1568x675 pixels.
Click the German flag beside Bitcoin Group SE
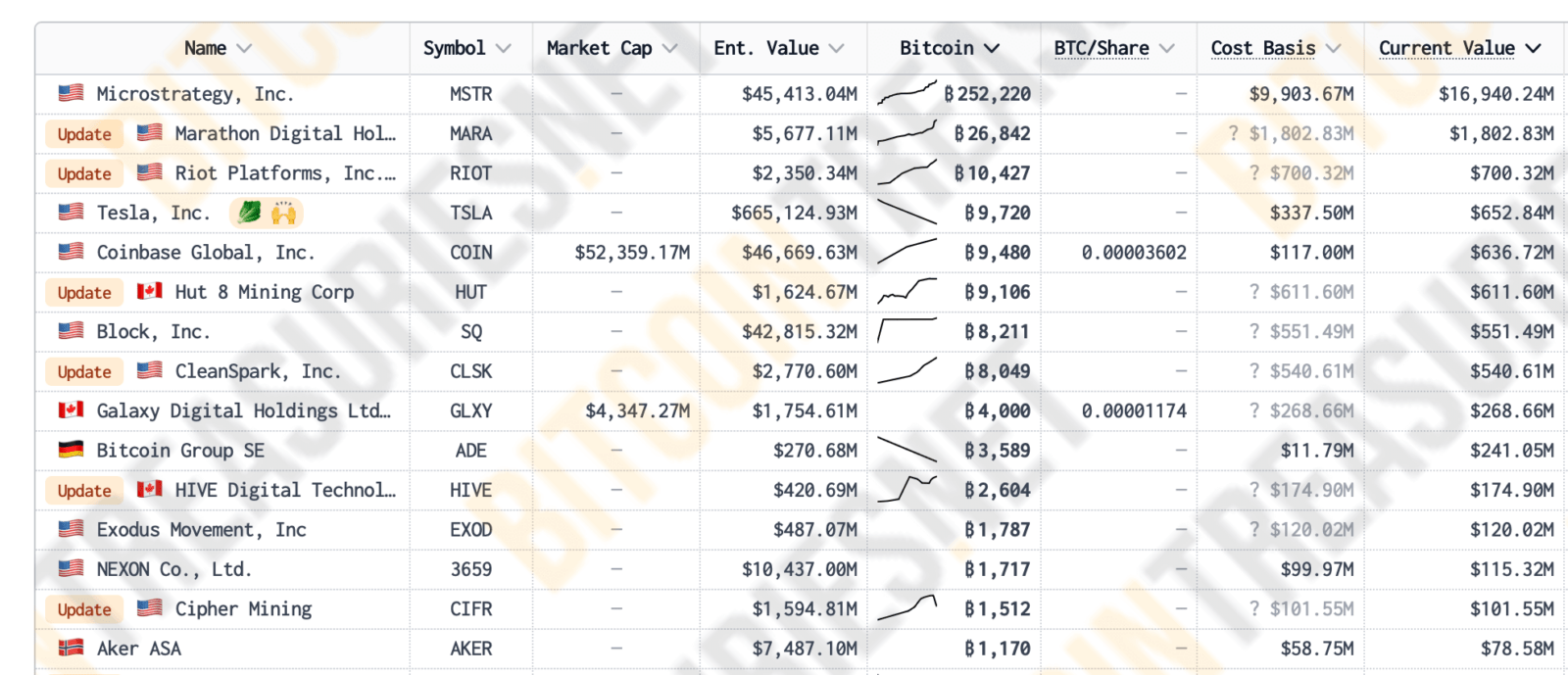click(71, 450)
